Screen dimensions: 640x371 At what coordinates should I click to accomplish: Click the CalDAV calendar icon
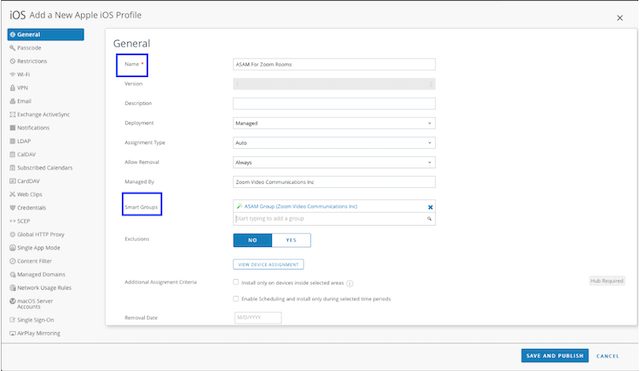pos(12,155)
